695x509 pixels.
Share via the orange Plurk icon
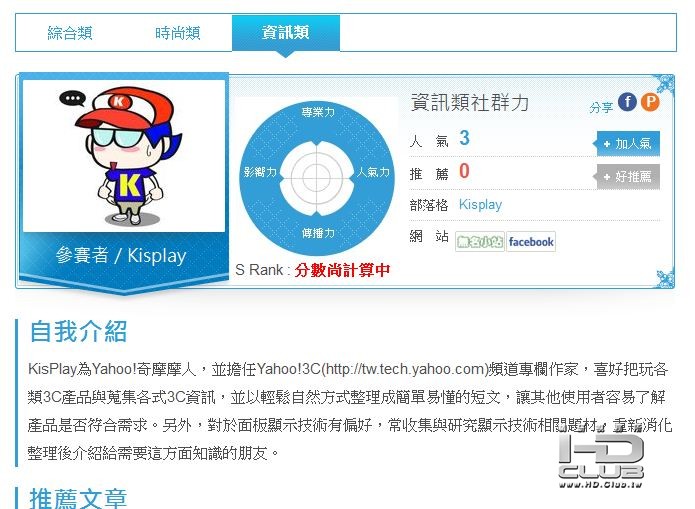pos(650,102)
